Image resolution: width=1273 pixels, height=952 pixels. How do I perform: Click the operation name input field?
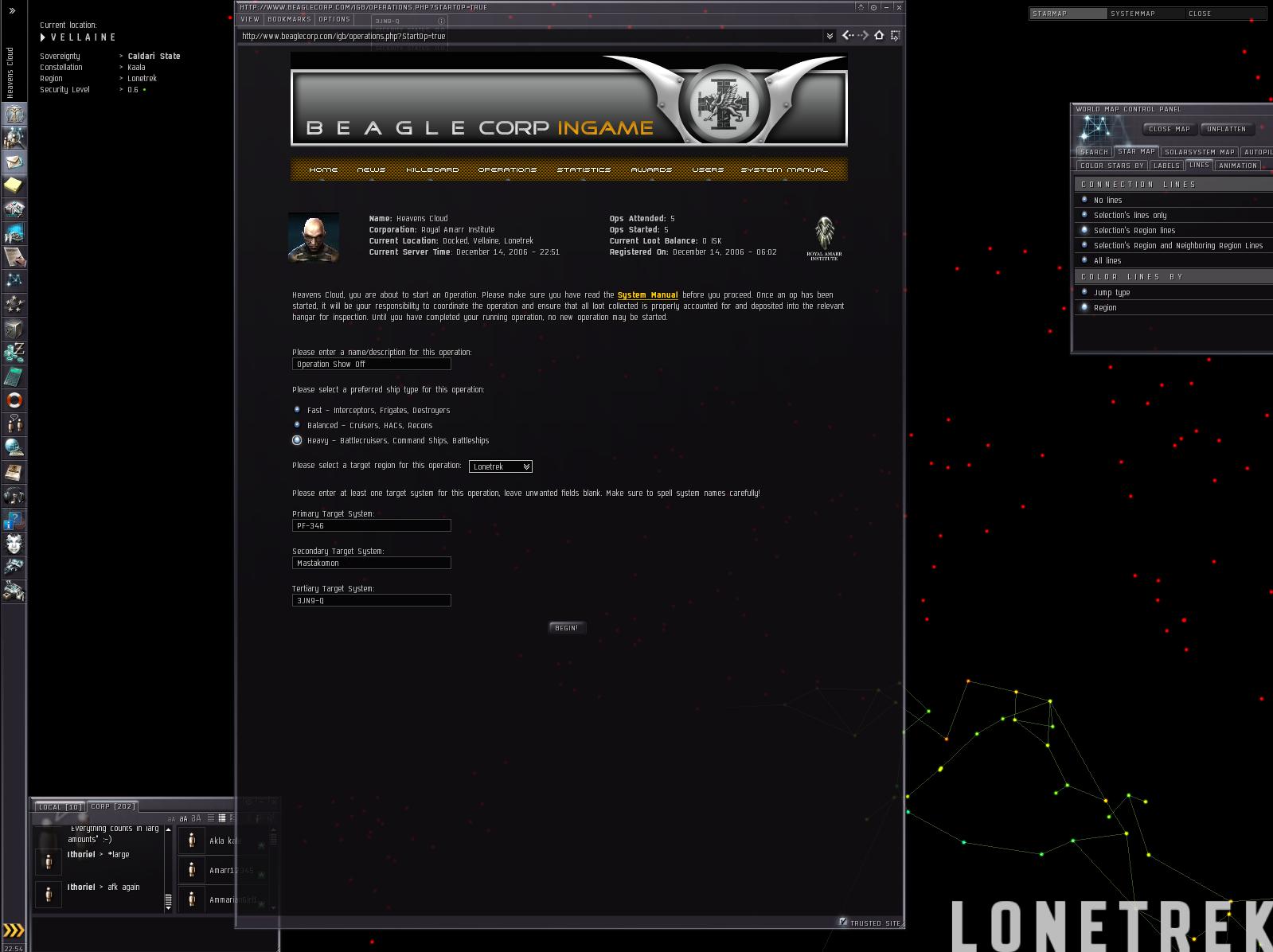[x=372, y=364]
